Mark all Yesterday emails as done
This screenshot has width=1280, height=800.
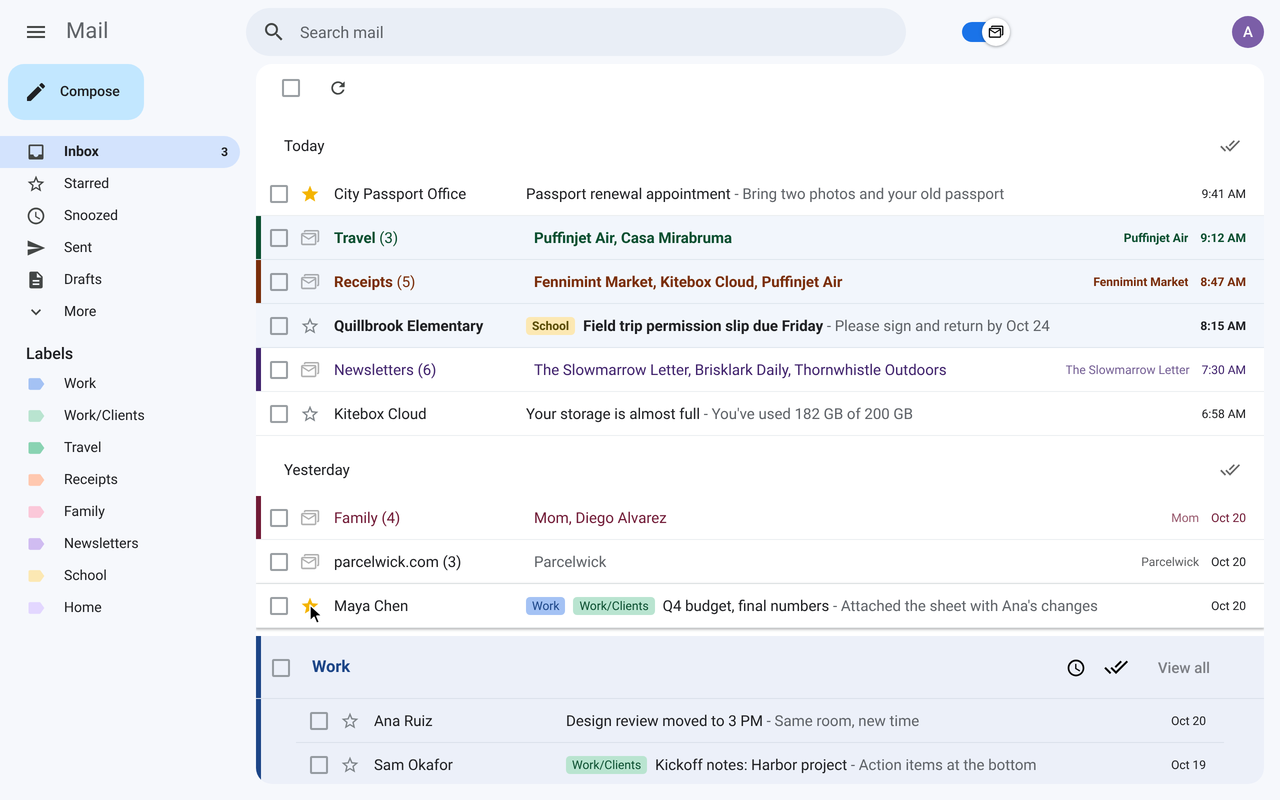click(x=1230, y=470)
